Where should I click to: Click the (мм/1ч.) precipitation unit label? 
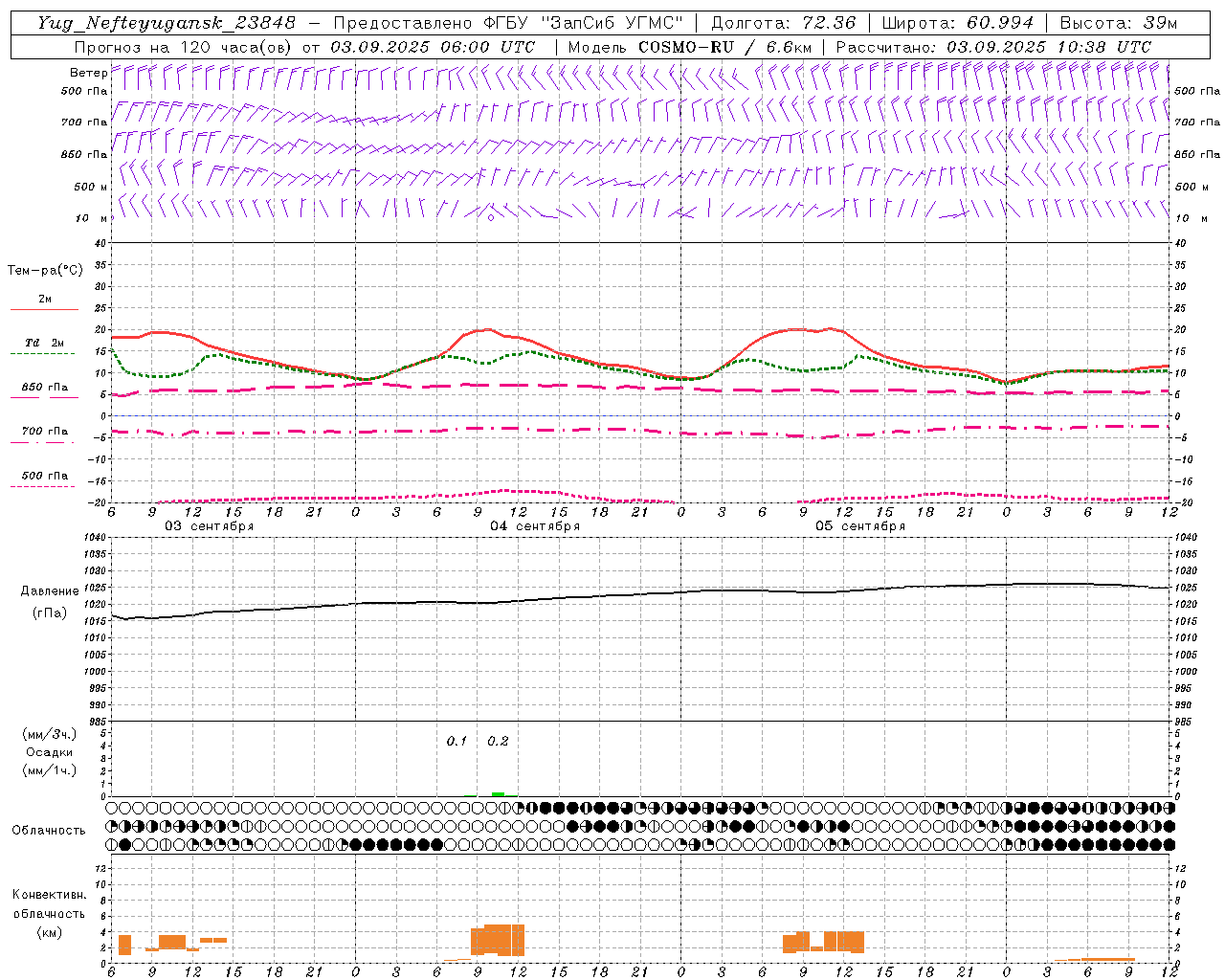coord(49,770)
